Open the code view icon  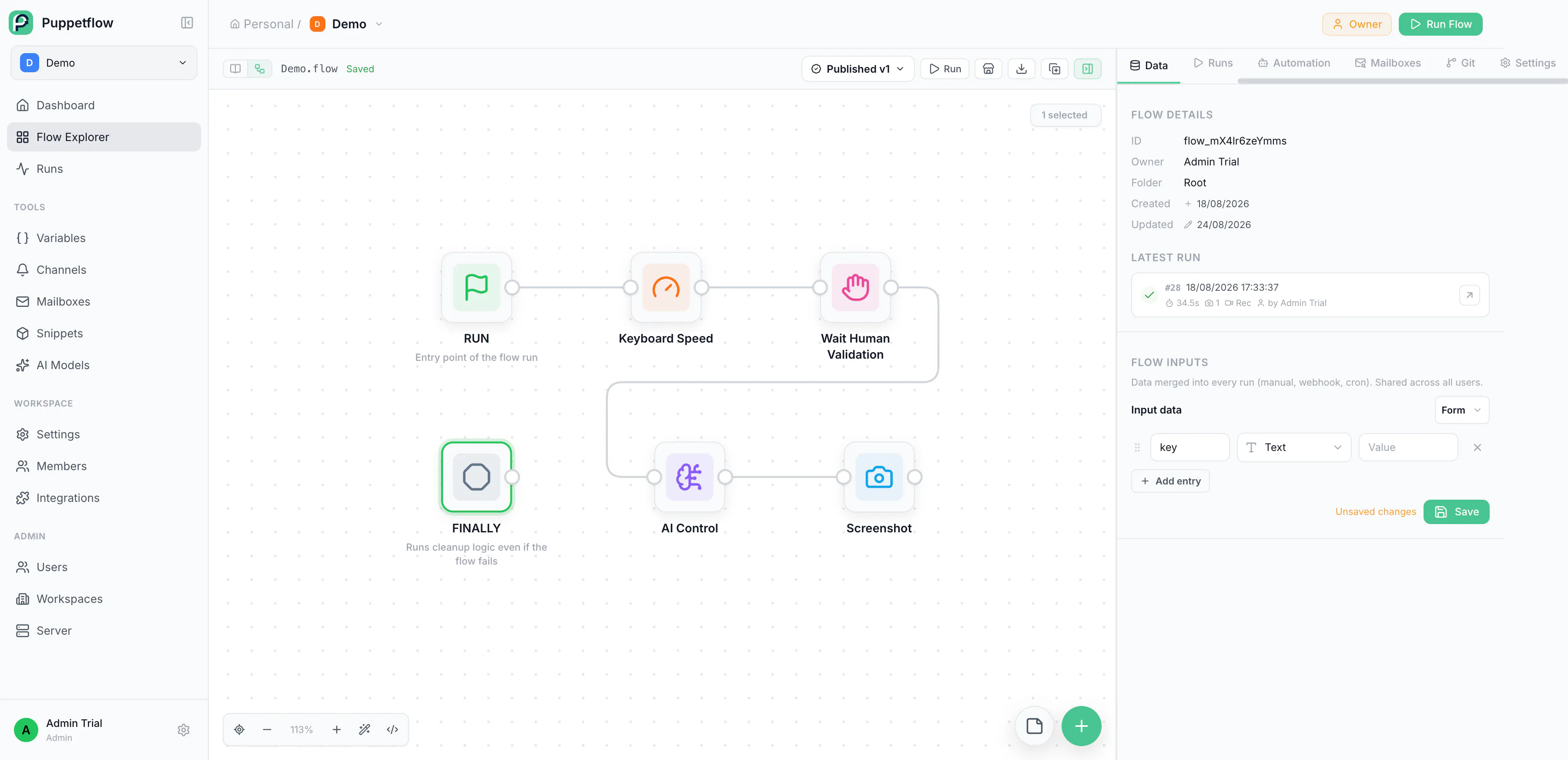pos(392,730)
